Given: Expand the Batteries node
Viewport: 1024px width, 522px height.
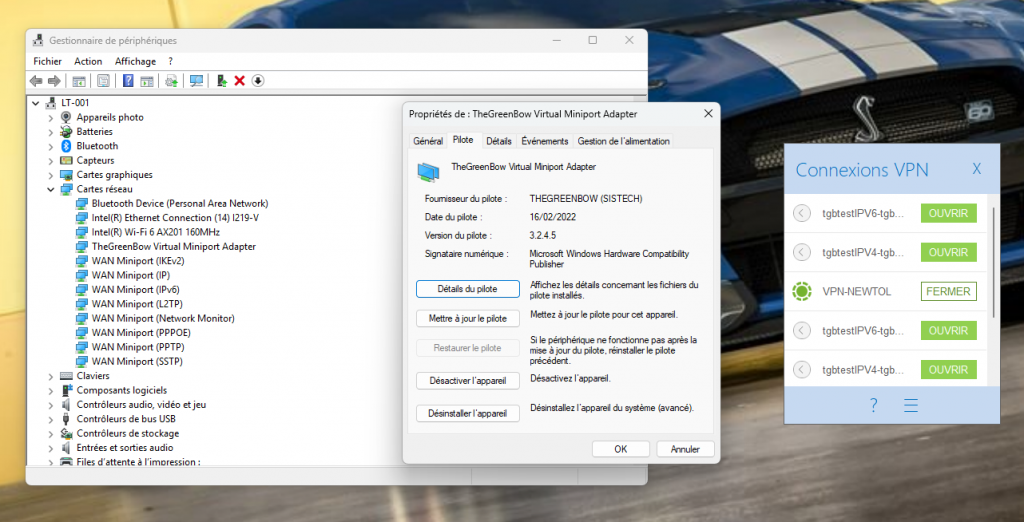Looking at the screenshot, I should pos(51,131).
